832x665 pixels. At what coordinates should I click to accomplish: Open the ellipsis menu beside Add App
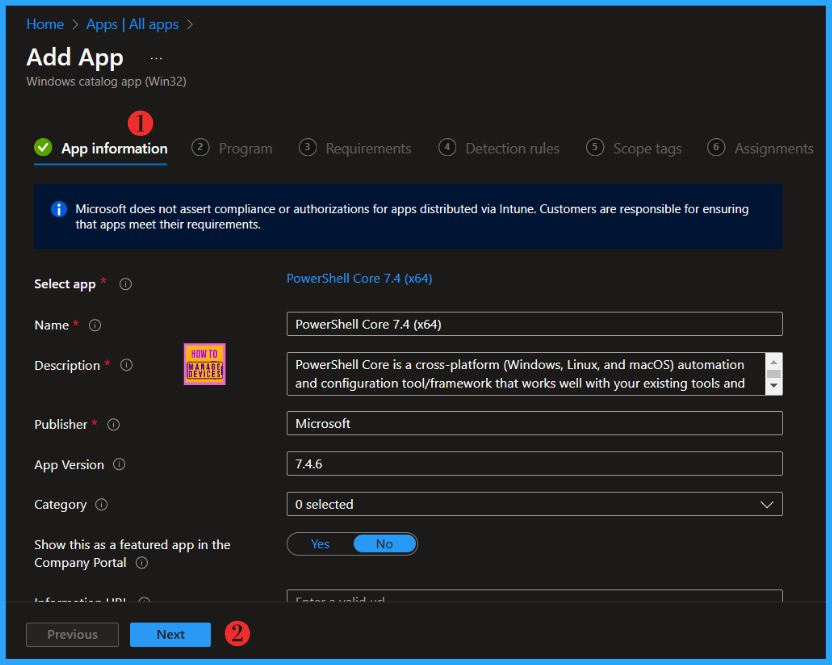(x=156, y=58)
